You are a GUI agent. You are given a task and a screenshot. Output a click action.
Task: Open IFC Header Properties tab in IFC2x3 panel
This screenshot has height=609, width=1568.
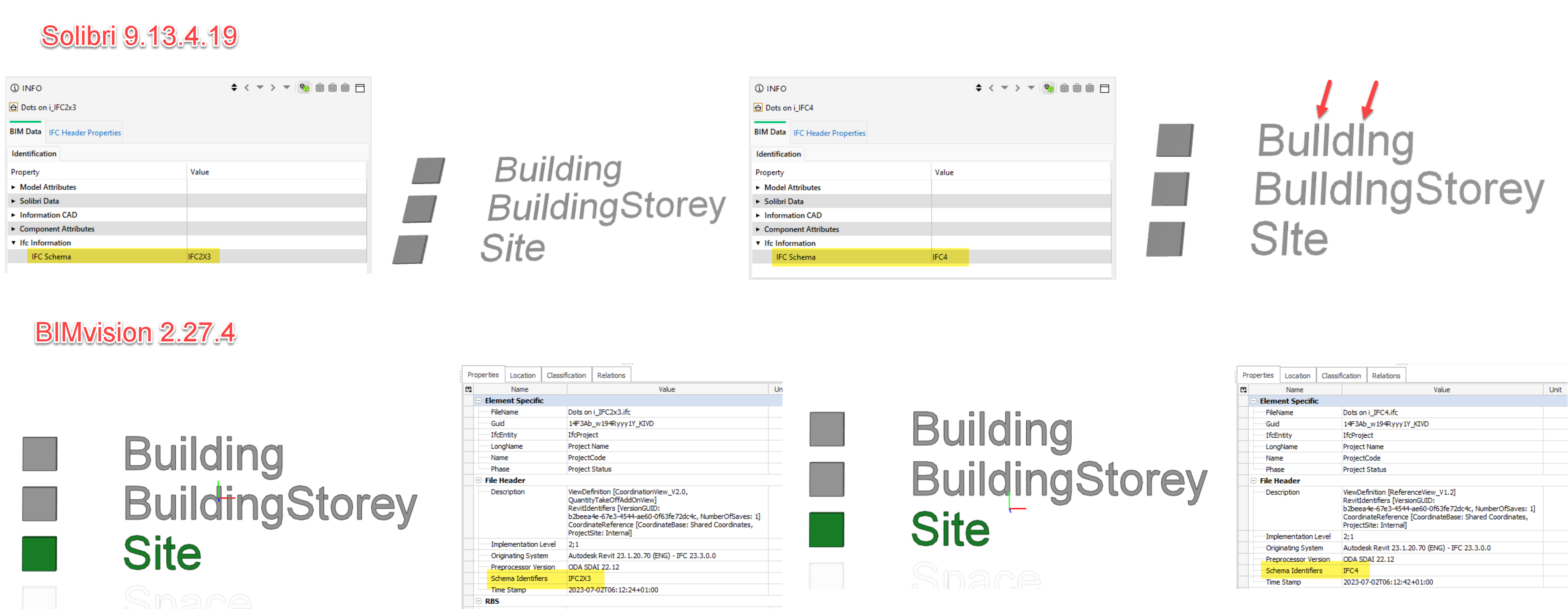coord(85,133)
